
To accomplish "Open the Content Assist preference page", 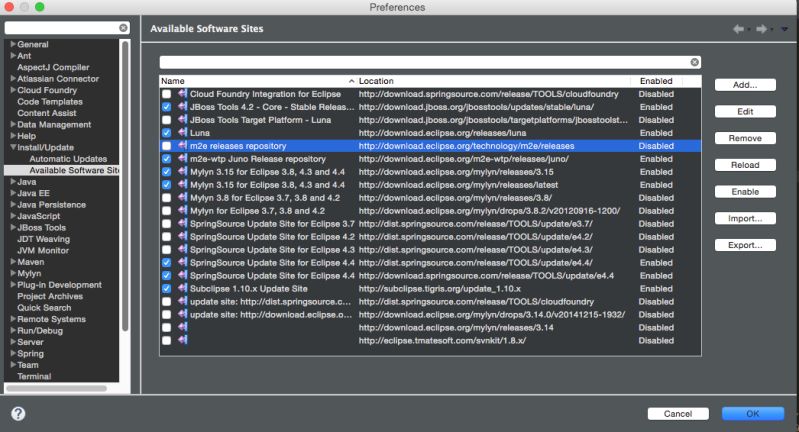I will (x=47, y=113).
